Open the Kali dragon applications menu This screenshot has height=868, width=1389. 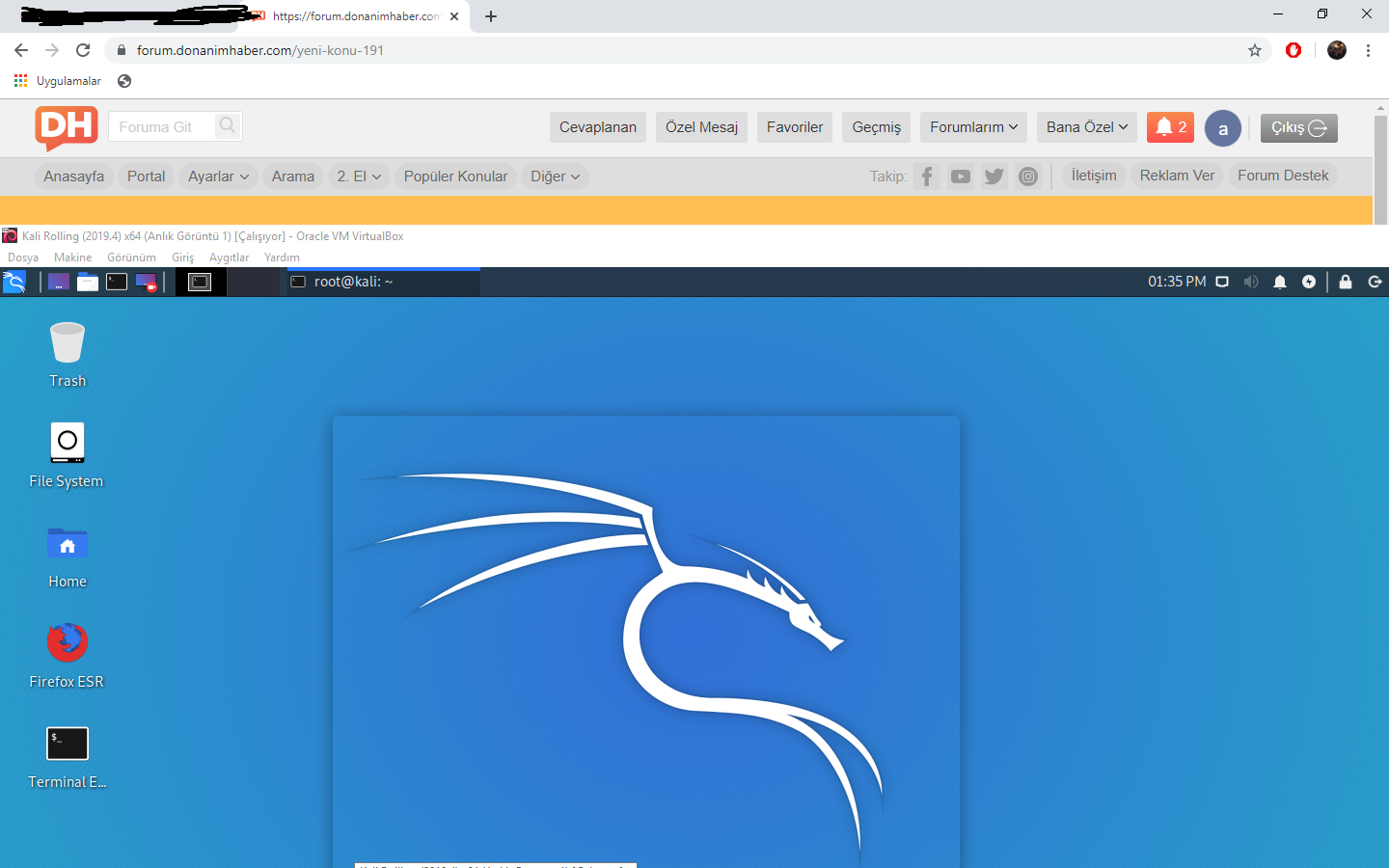click(x=14, y=282)
